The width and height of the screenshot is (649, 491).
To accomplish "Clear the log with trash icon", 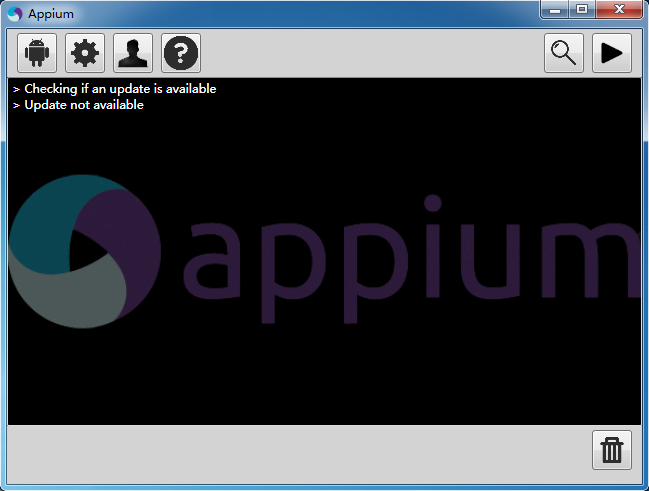I will [x=612, y=450].
